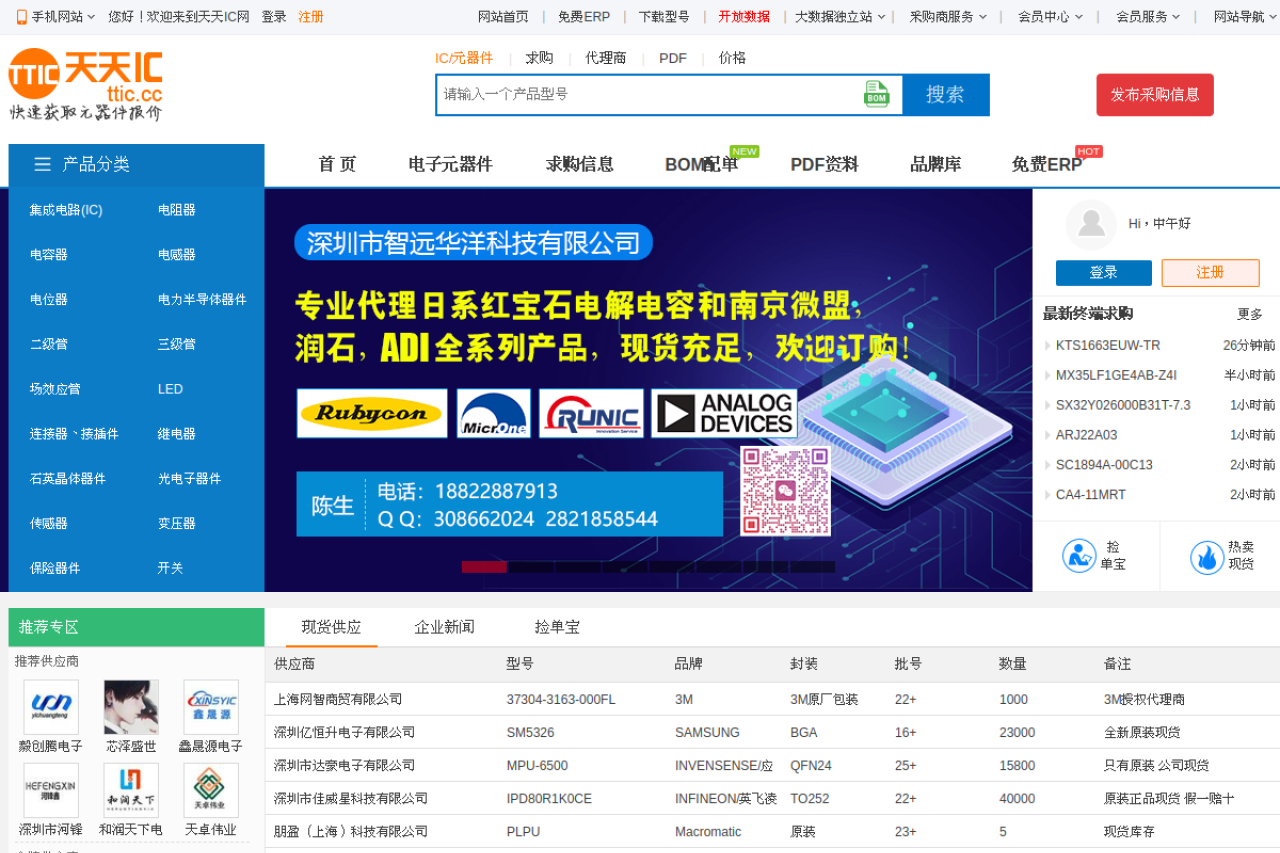The width and height of the screenshot is (1280, 853).
Task: Open supplier logo 鑫晟源电子
Action: point(210,707)
